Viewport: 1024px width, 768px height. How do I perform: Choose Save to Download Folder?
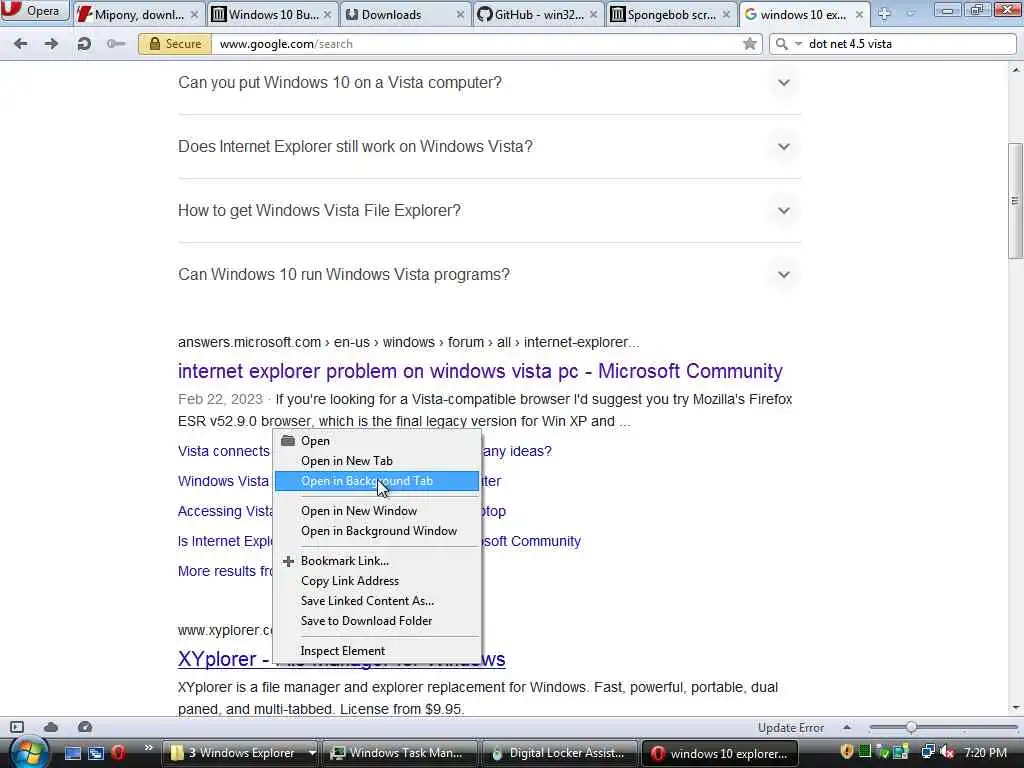[376, 621]
